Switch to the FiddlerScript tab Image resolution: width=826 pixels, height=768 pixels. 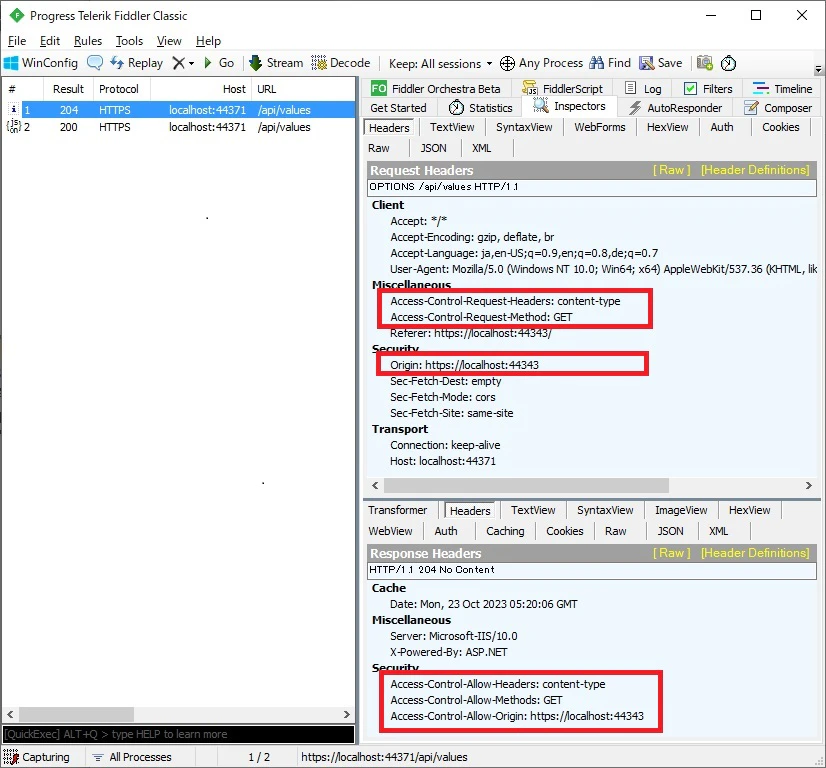(x=563, y=88)
